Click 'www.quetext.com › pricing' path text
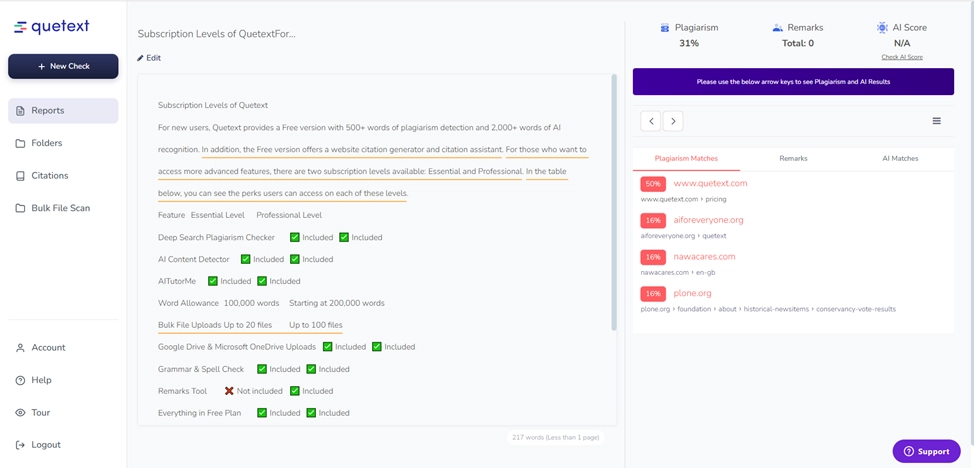Image resolution: width=974 pixels, height=468 pixels. pyautogui.click(x=683, y=200)
